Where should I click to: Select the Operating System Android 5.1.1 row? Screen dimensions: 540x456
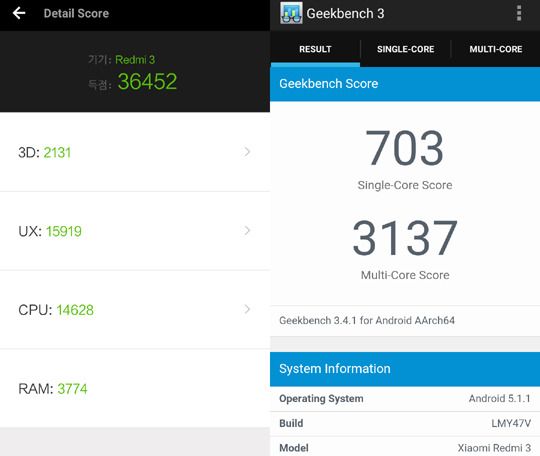point(405,398)
